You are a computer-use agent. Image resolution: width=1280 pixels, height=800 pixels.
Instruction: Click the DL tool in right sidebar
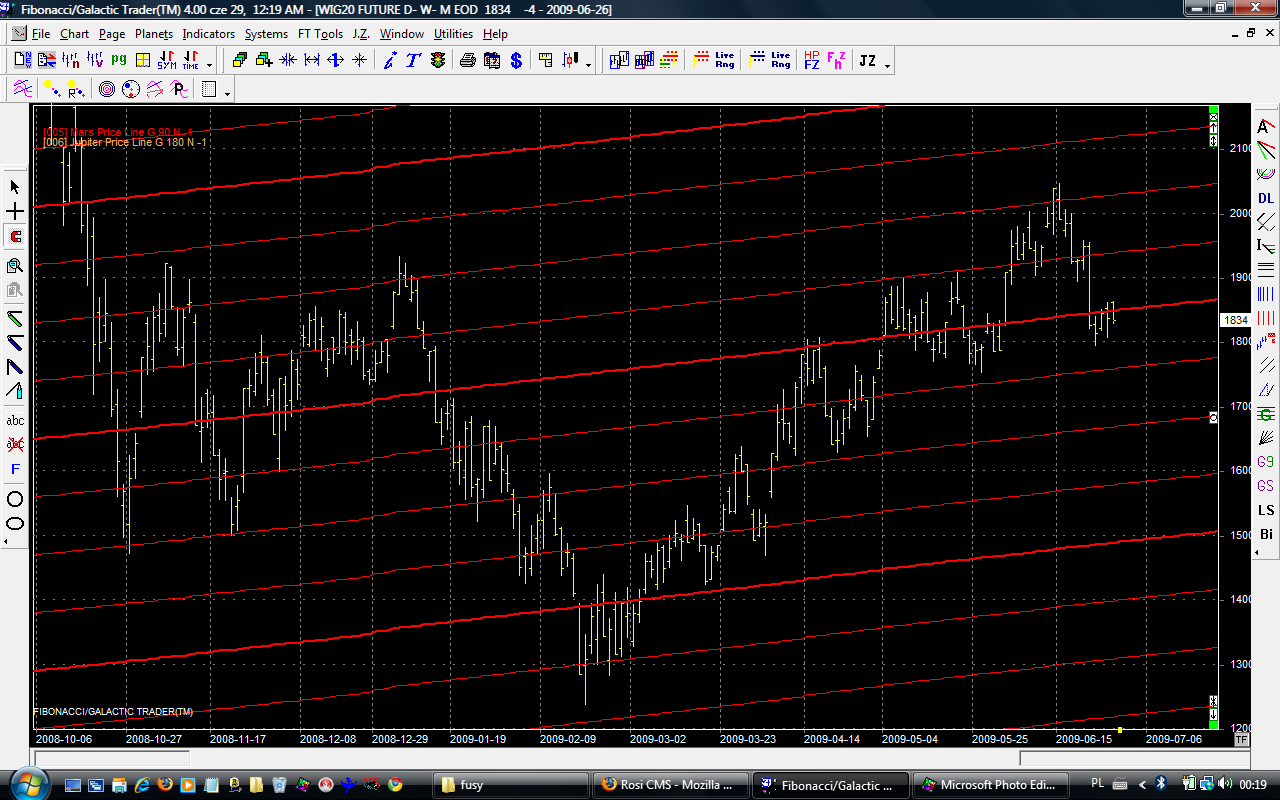pos(1266,198)
